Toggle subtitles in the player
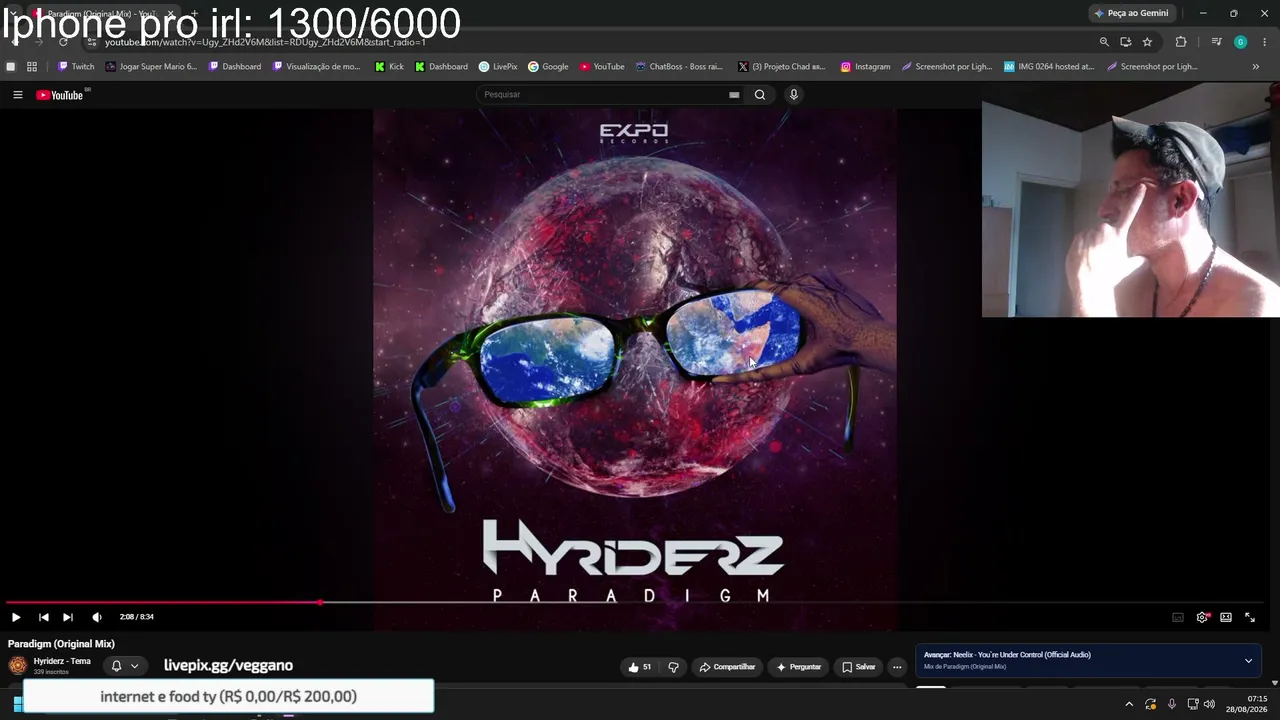Screen dimensions: 1280x720 tap(1178, 617)
